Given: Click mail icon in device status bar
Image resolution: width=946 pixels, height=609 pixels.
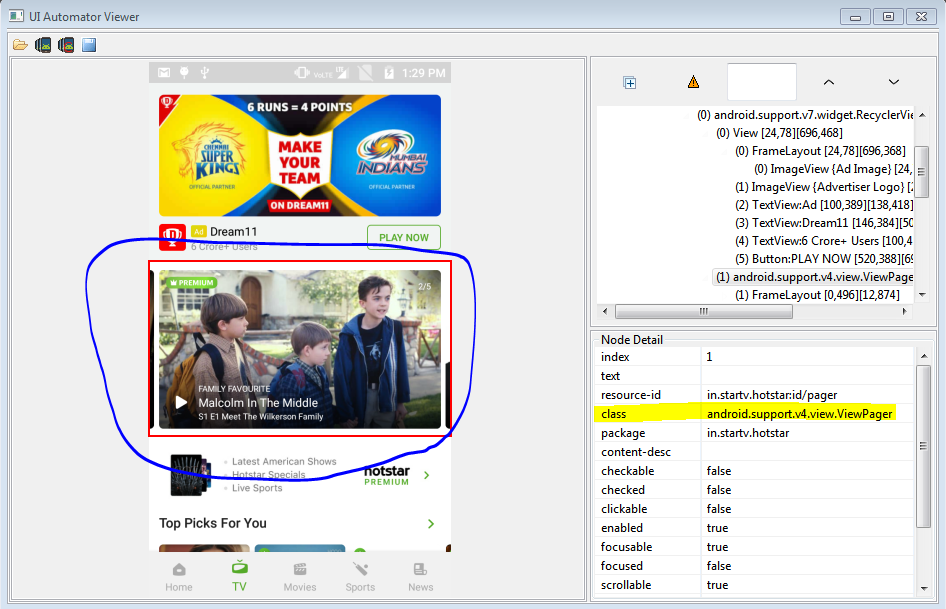Looking at the screenshot, I should pos(164,73).
